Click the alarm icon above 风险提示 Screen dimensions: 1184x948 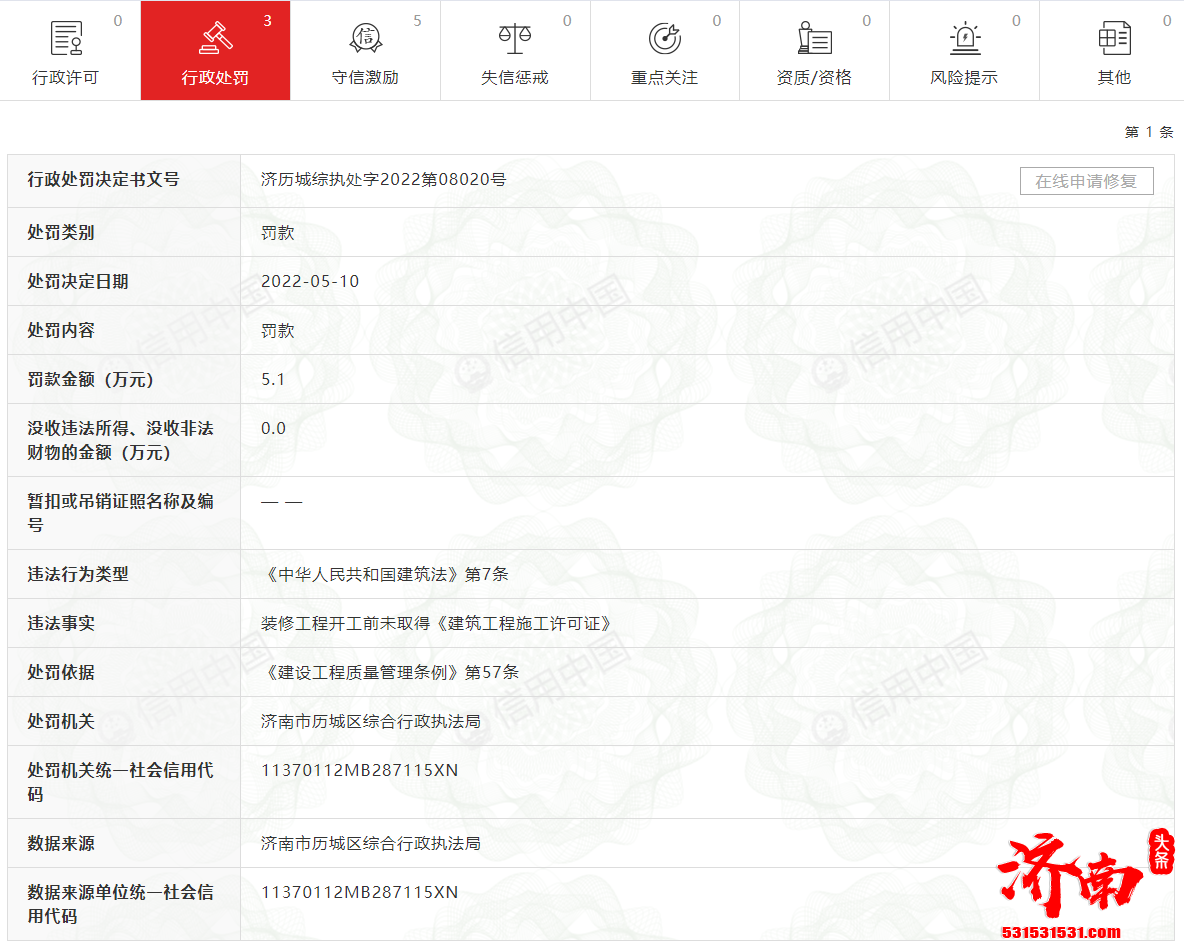[x=964, y=34]
